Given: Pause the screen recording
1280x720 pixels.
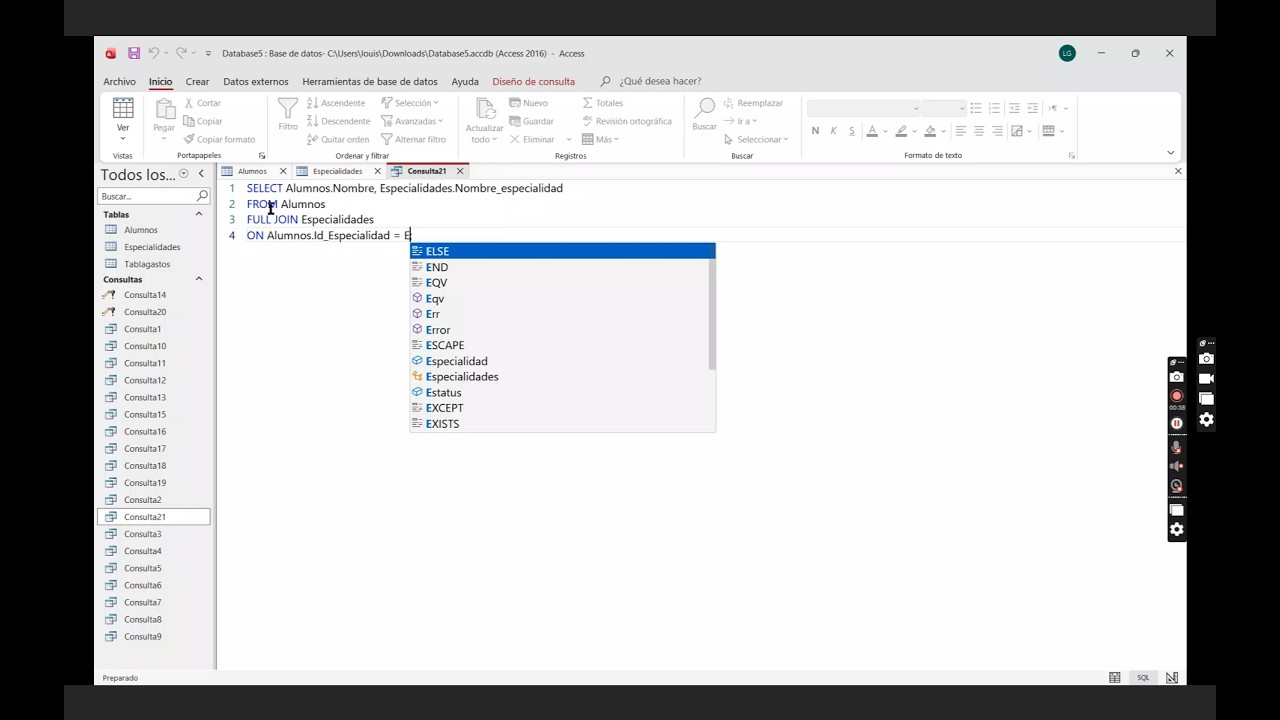Looking at the screenshot, I should coord(1176,423).
